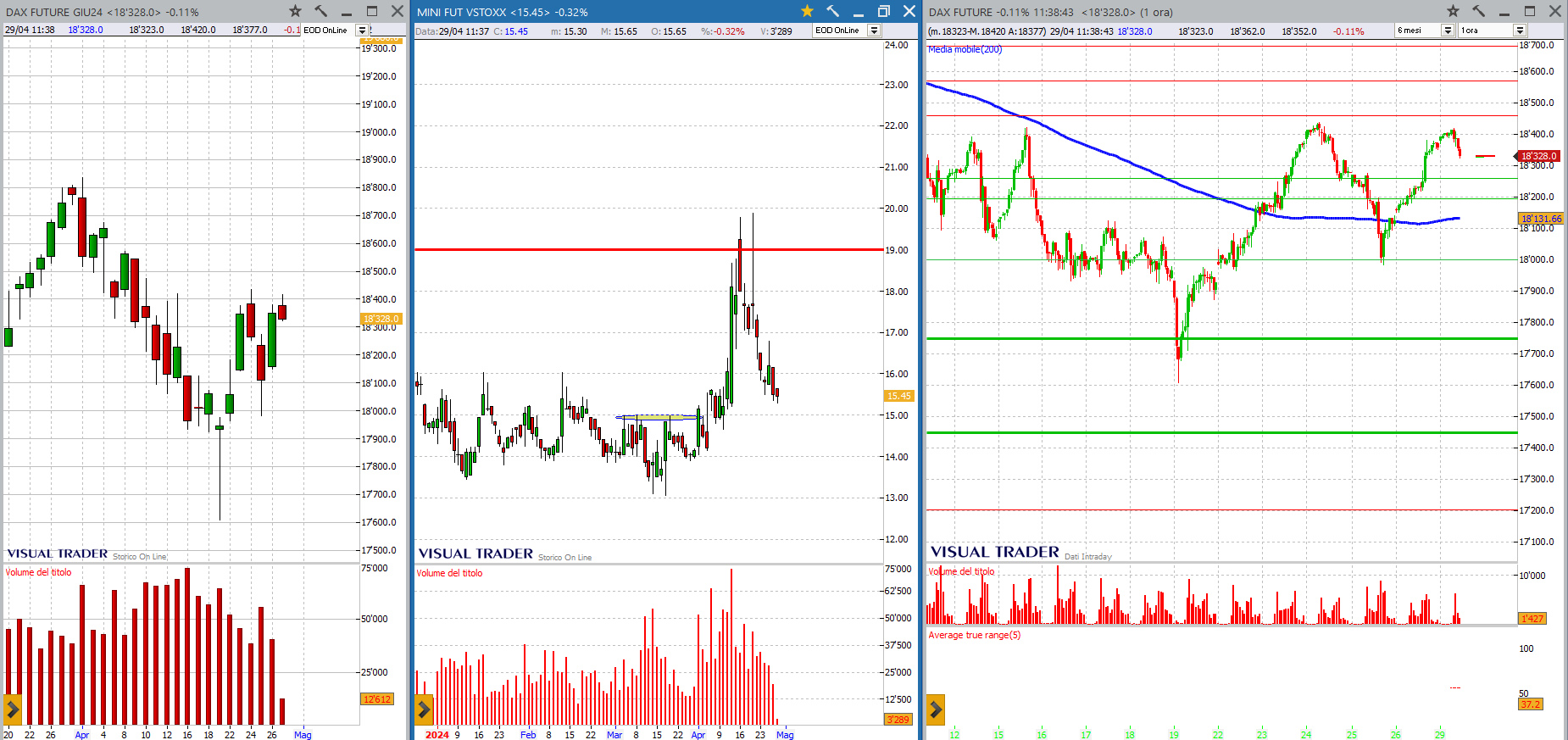Image resolution: width=1568 pixels, height=740 pixels.
Task: Select the yellow marker drawing on VSTOXX chart
Action: point(659,417)
